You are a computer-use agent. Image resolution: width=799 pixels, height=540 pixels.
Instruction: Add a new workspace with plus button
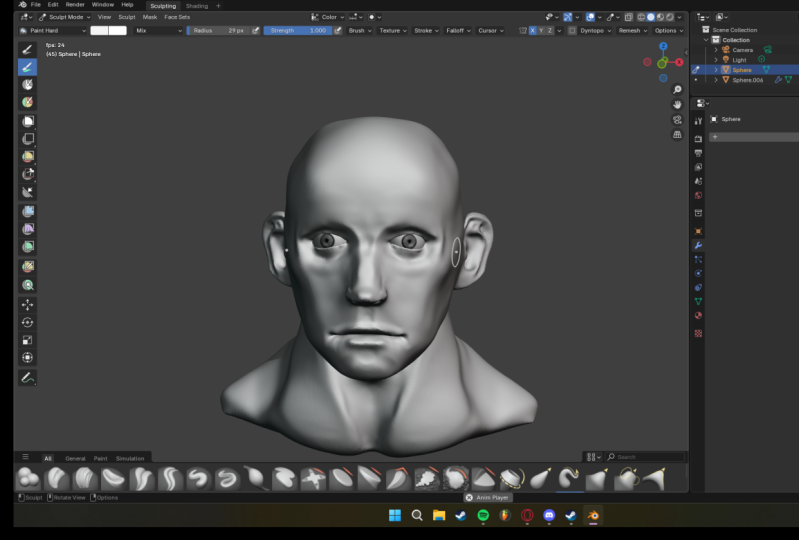(219, 6)
